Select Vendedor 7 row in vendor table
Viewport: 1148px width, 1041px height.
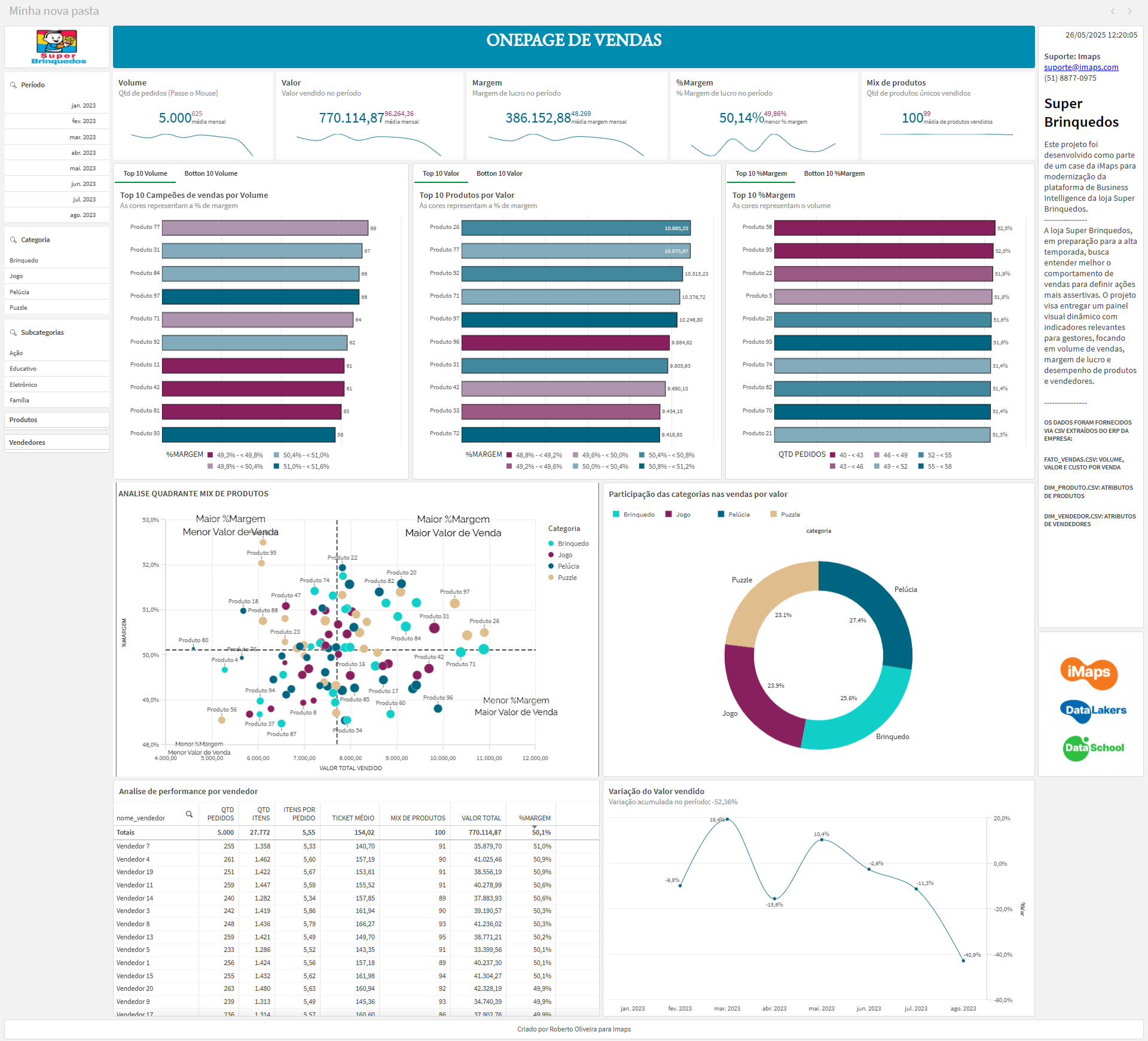pos(356,846)
